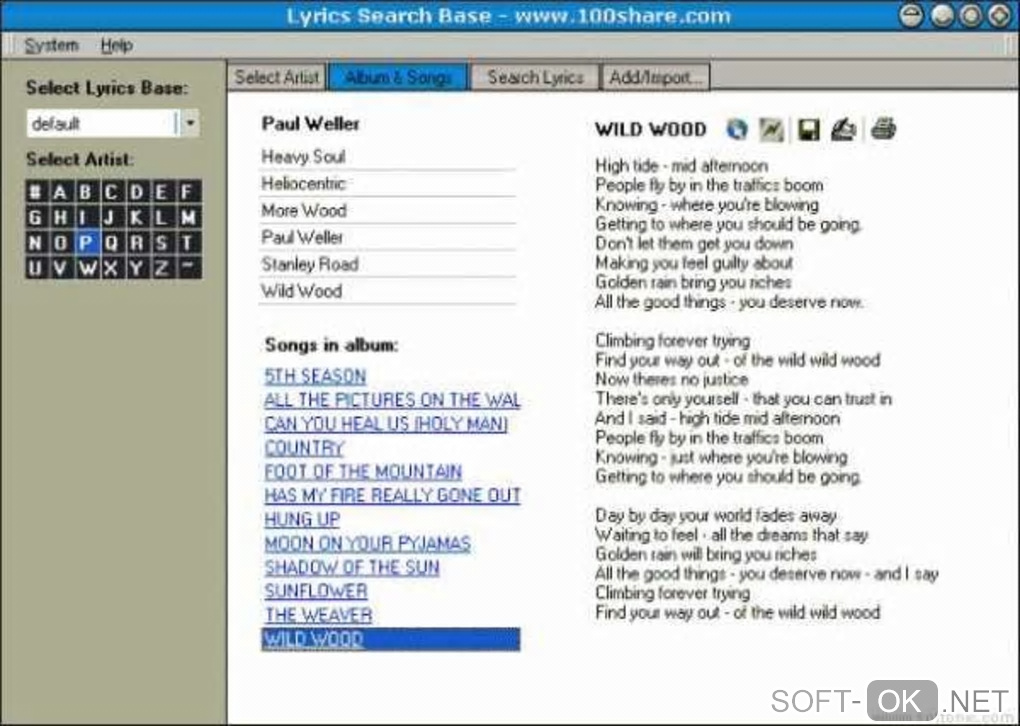Open CAN YOU HEAL US (HOLY MAN) link
The width and height of the screenshot is (1020, 726).
tap(386, 424)
